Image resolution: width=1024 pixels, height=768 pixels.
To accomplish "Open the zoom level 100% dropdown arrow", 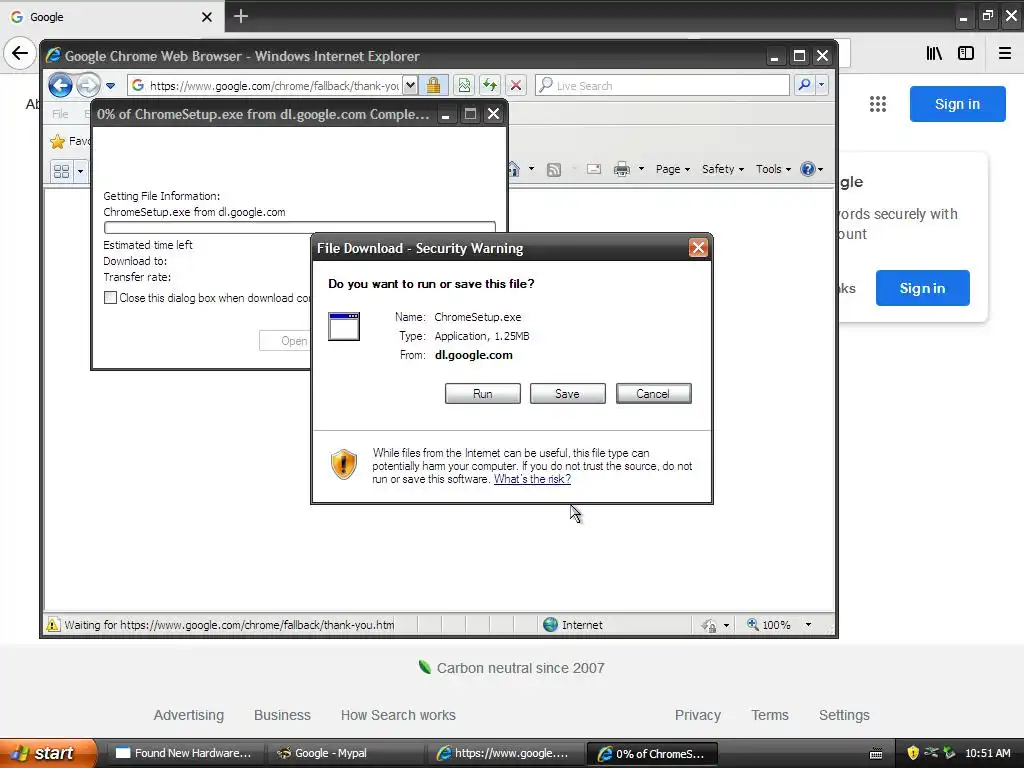I will tap(808, 625).
